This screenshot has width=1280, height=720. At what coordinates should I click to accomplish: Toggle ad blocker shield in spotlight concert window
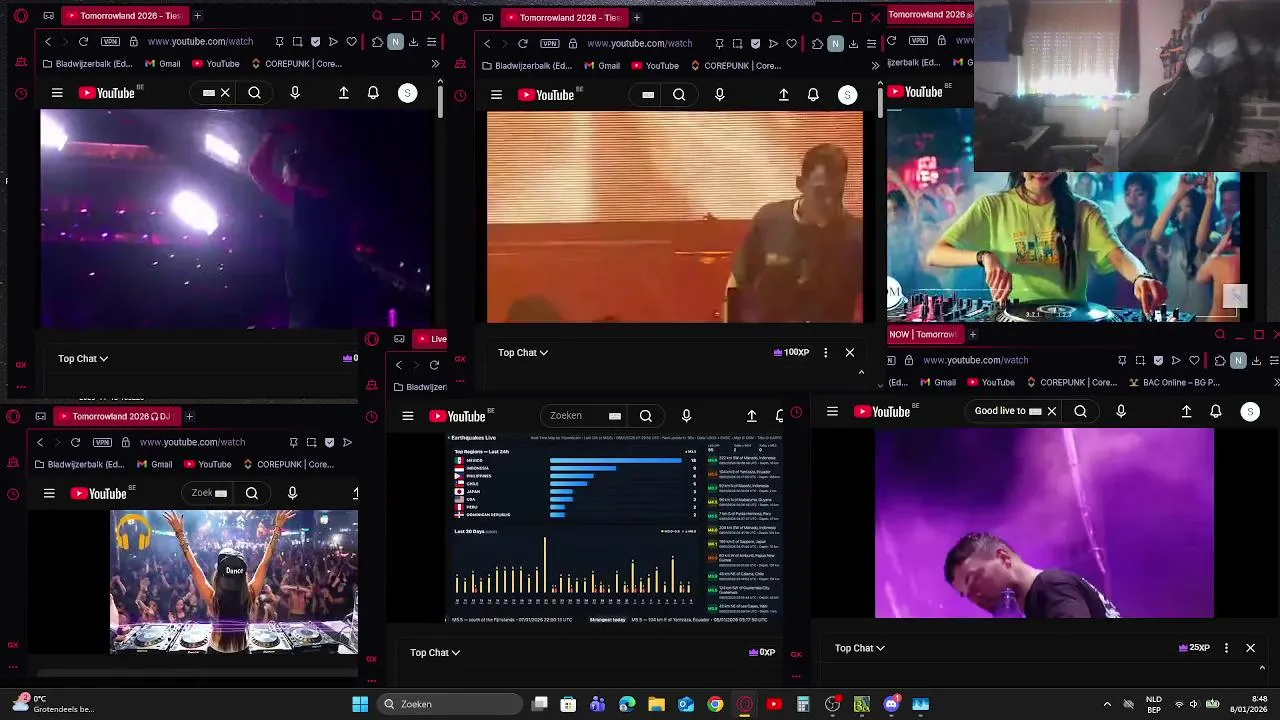(x=316, y=42)
